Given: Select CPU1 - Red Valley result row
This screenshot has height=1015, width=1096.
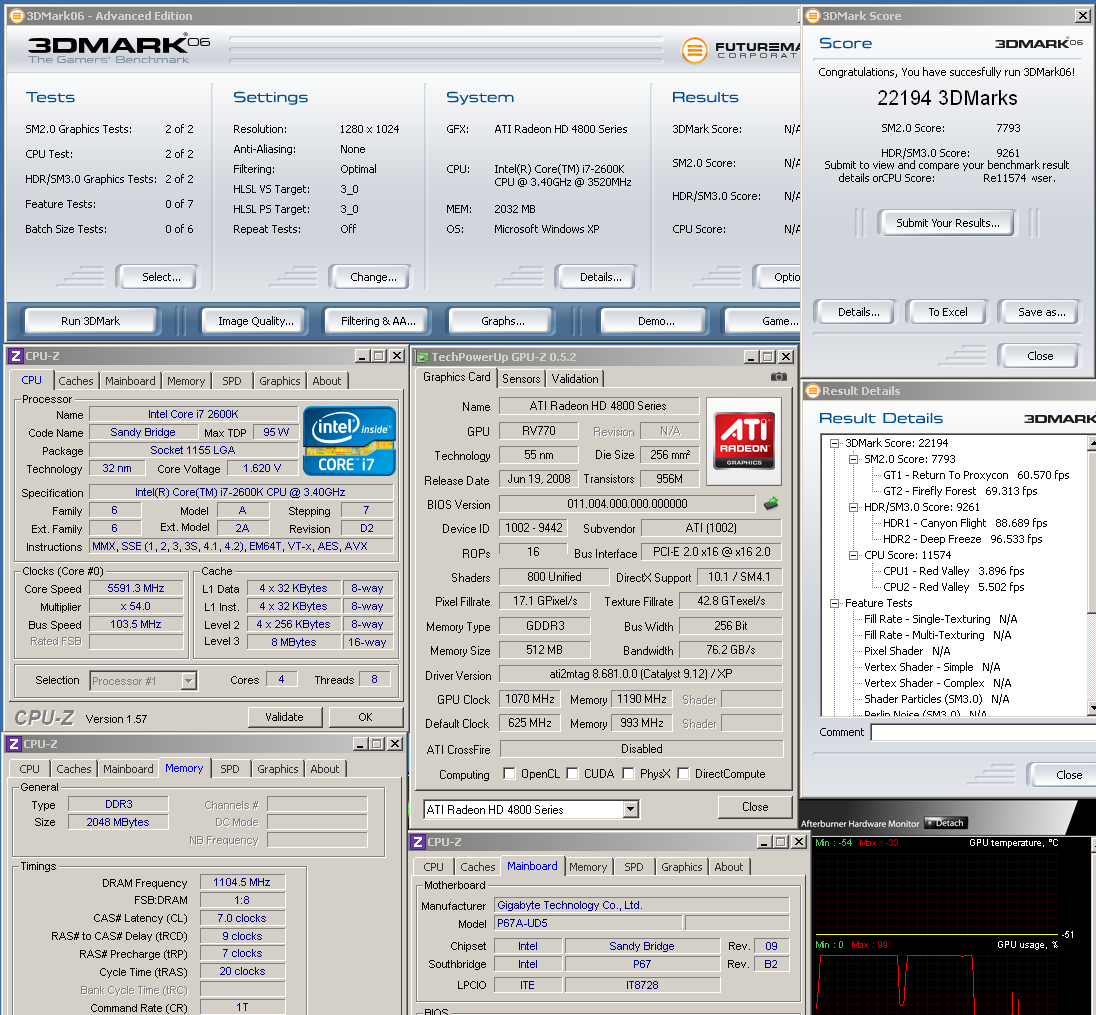Looking at the screenshot, I should click(x=953, y=571).
